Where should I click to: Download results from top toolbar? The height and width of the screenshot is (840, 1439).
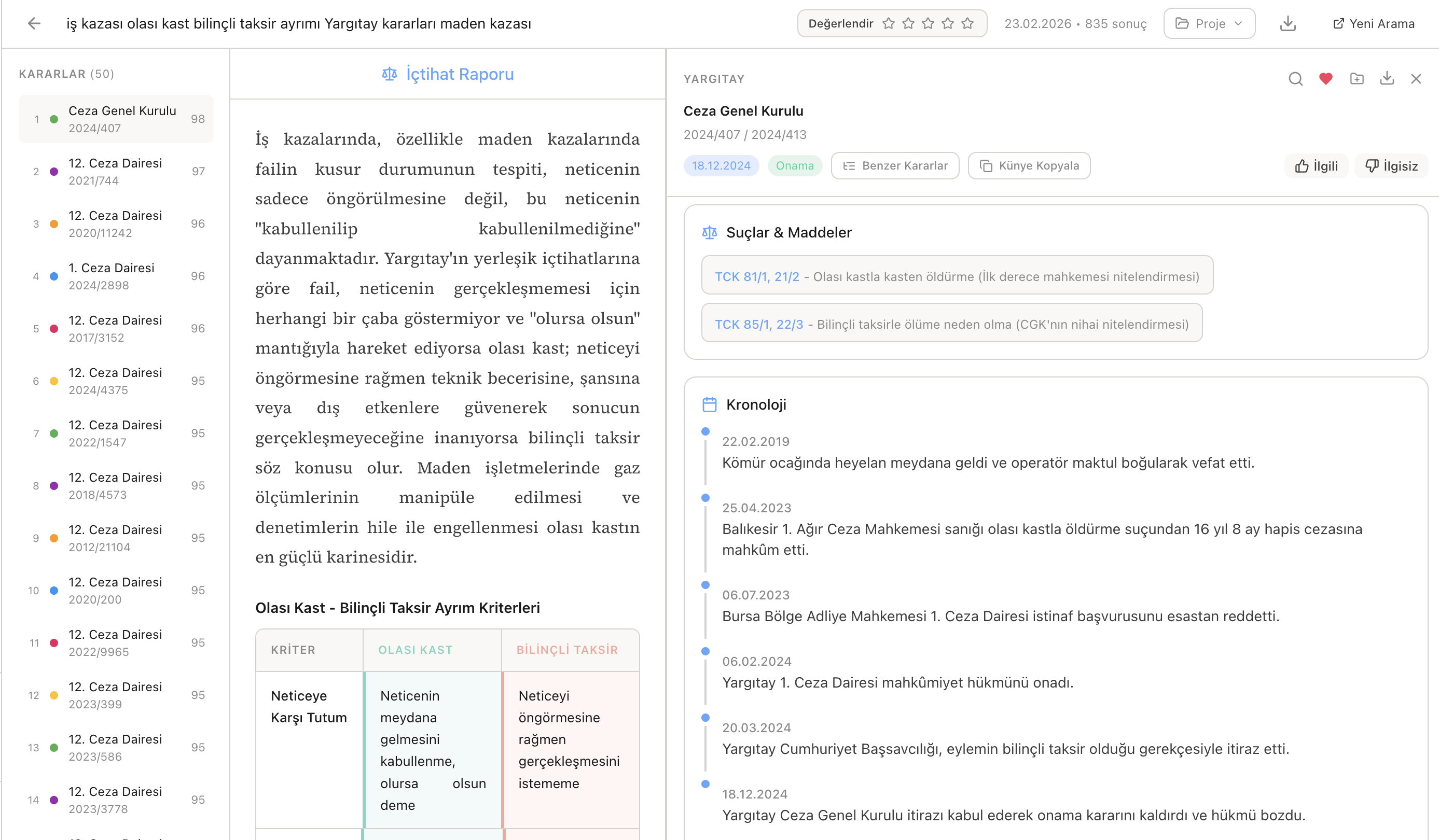(1288, 23)
